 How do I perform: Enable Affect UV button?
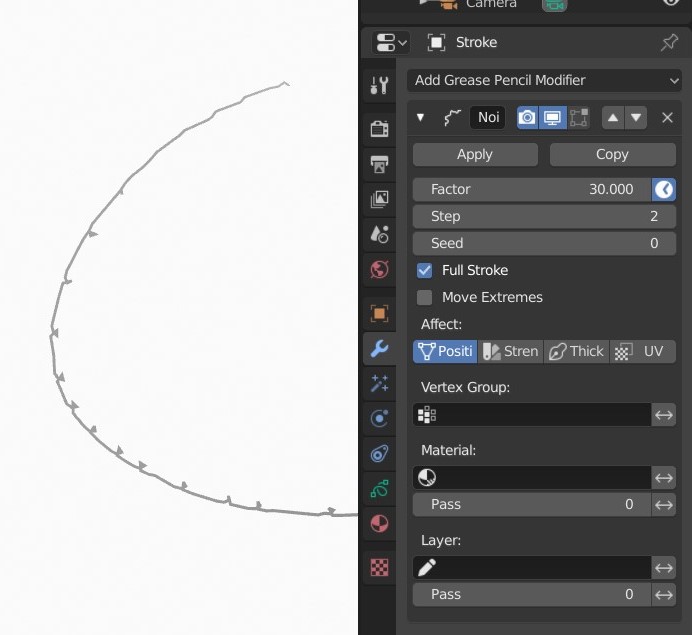click(x=643, y=351)
